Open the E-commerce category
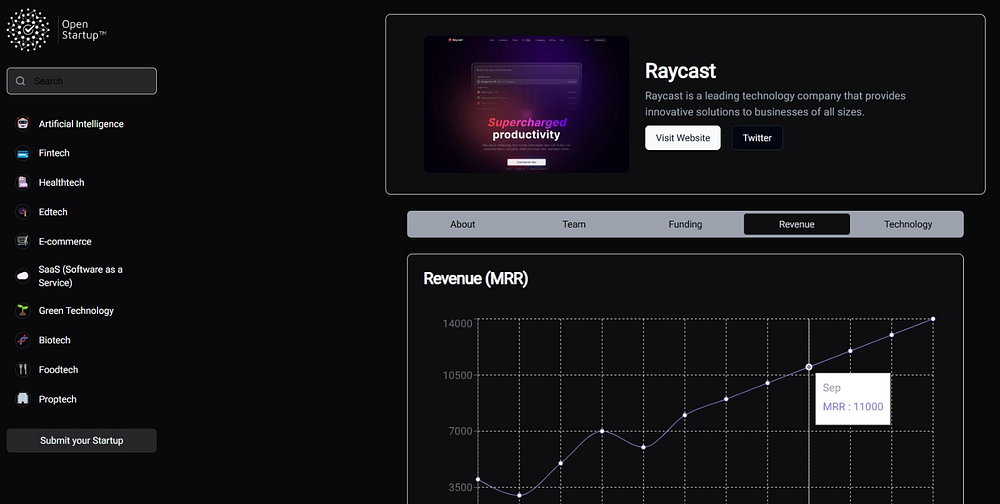This screenshot has width=1000, height=504. click(x=65, y=241)
